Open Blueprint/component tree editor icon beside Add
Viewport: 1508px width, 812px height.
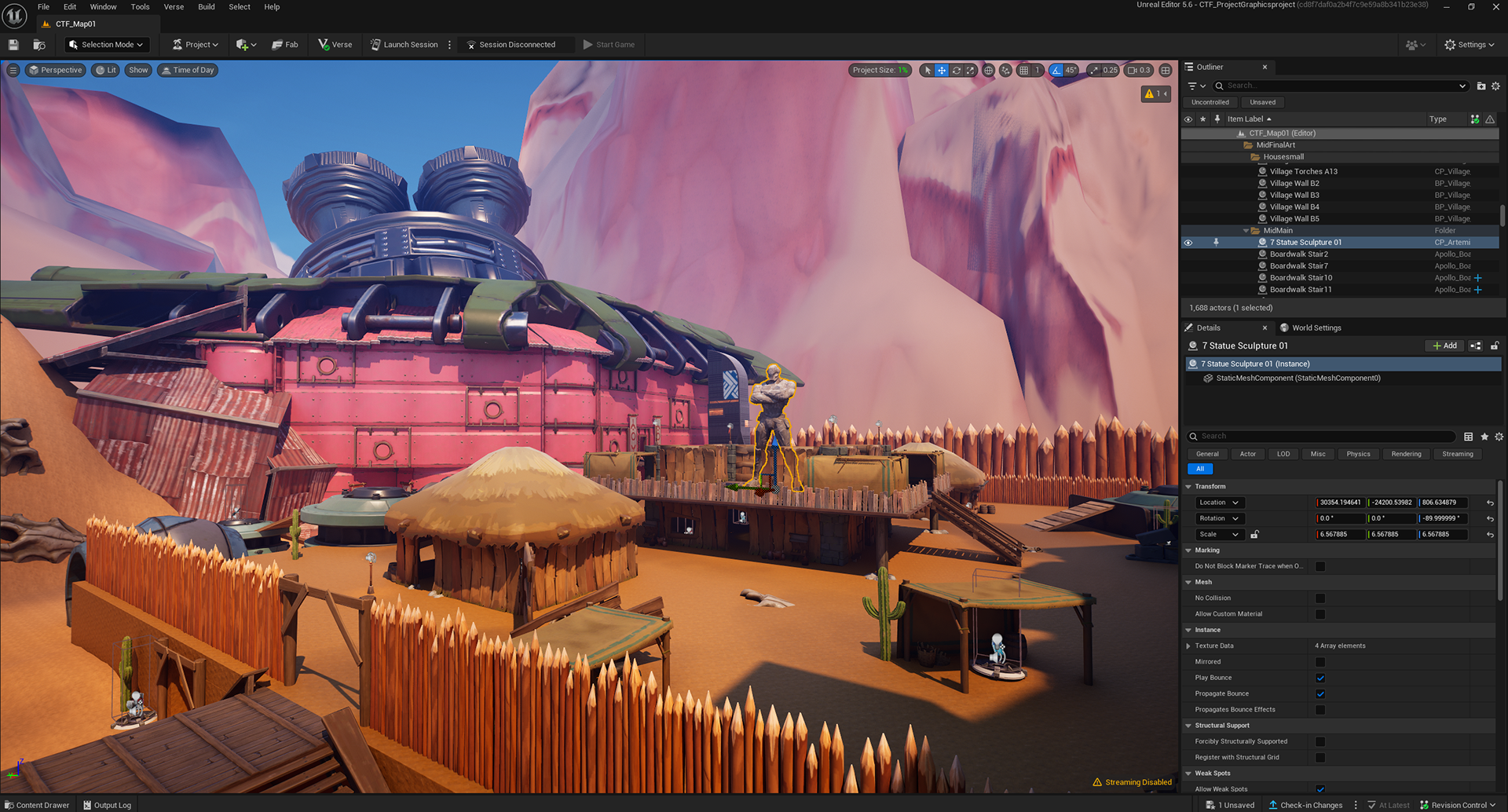(1476, 346)
